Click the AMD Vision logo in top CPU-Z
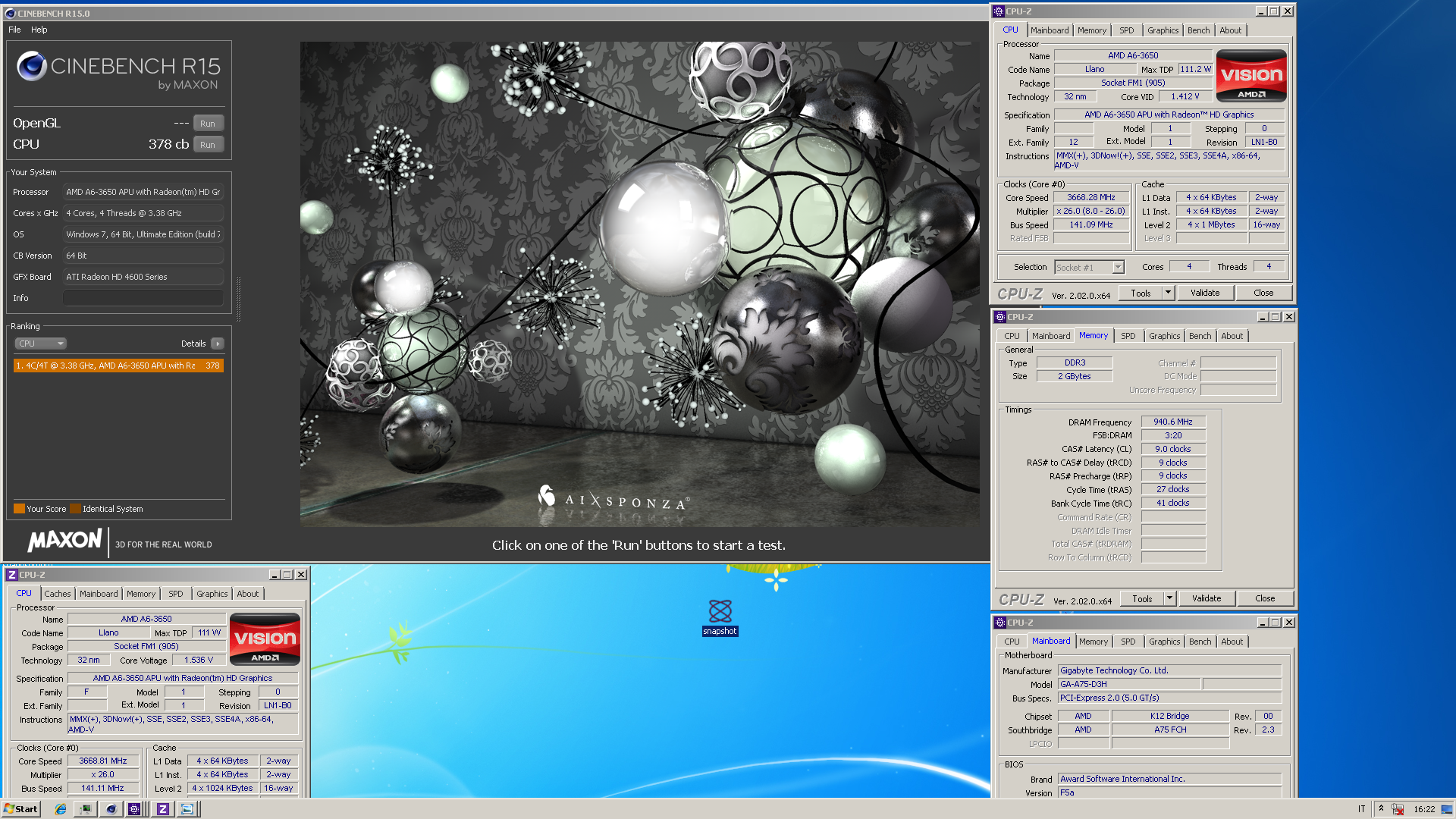This screenshot has width=1456, height=819. click(x=1251, y=76)
